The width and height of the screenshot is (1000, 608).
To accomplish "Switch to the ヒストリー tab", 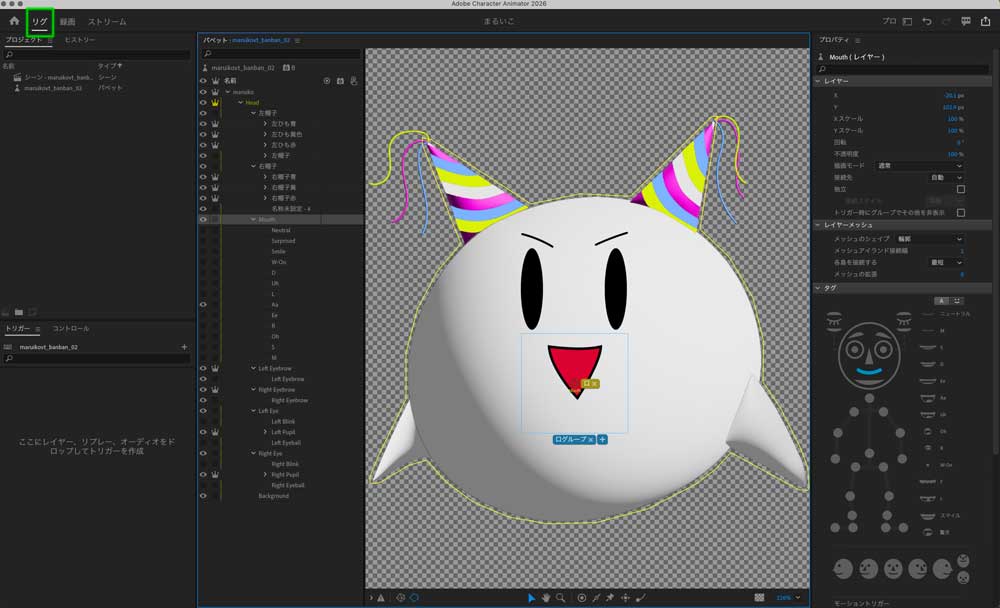I will (80, 39).
